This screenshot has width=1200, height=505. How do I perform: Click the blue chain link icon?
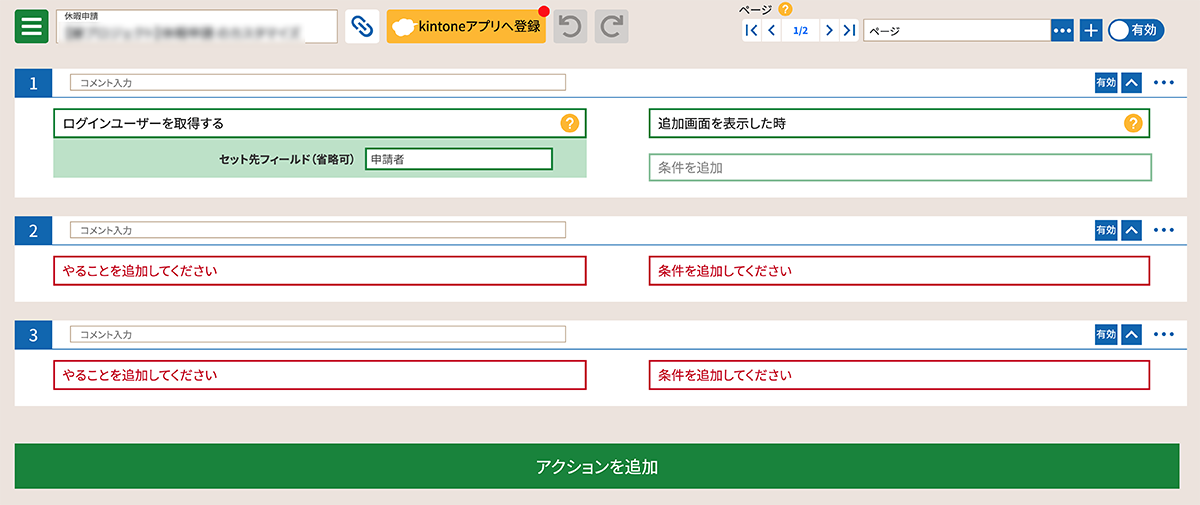(x=362, y=27)
